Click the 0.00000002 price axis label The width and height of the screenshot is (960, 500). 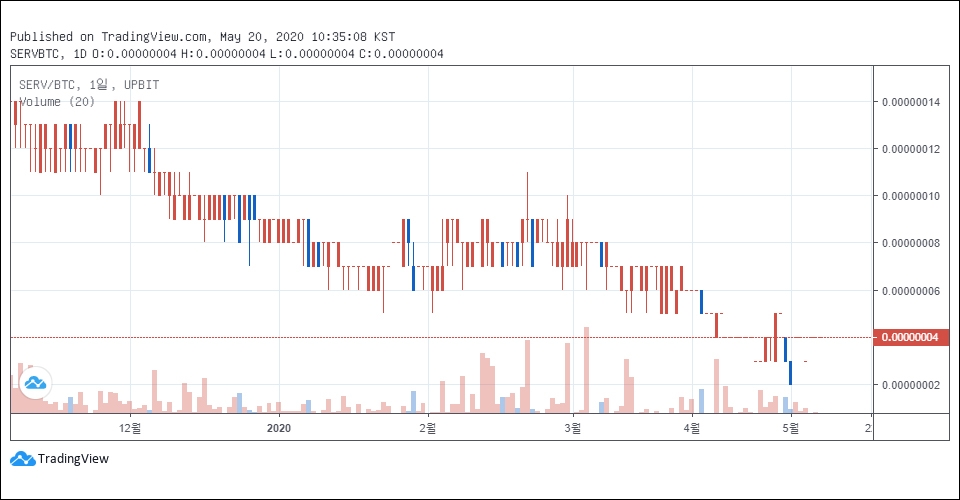pos(910,385)
